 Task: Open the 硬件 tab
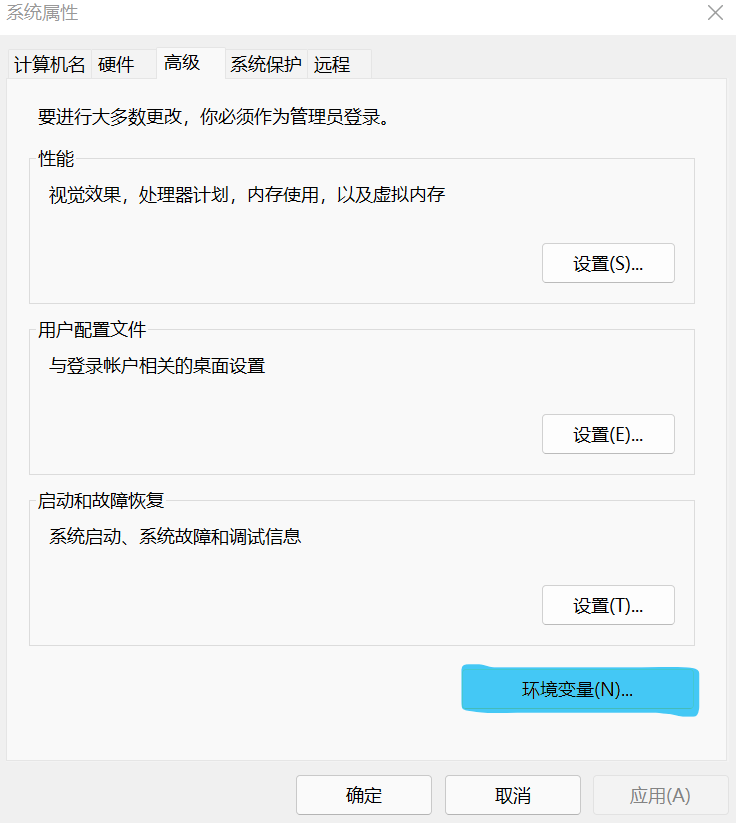[116, 65]
